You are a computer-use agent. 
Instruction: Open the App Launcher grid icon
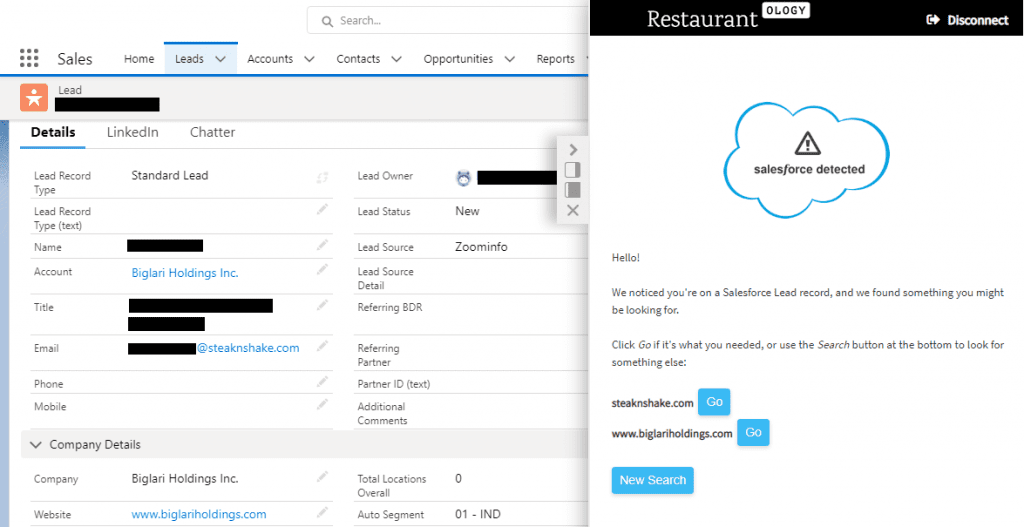(x=29, y=58)
